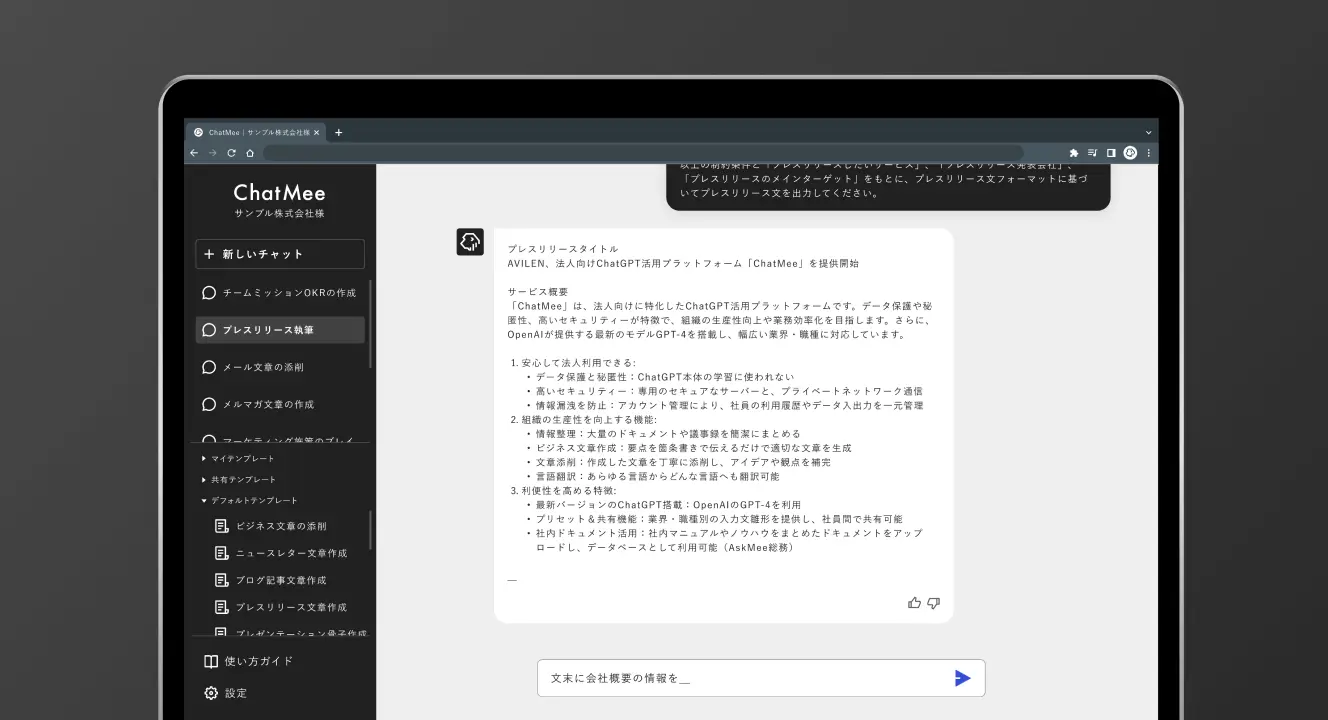Click the browser home icon
The width and height of the screenshot is (1328, 720).
pyautogui.click(x=250, y=153)
